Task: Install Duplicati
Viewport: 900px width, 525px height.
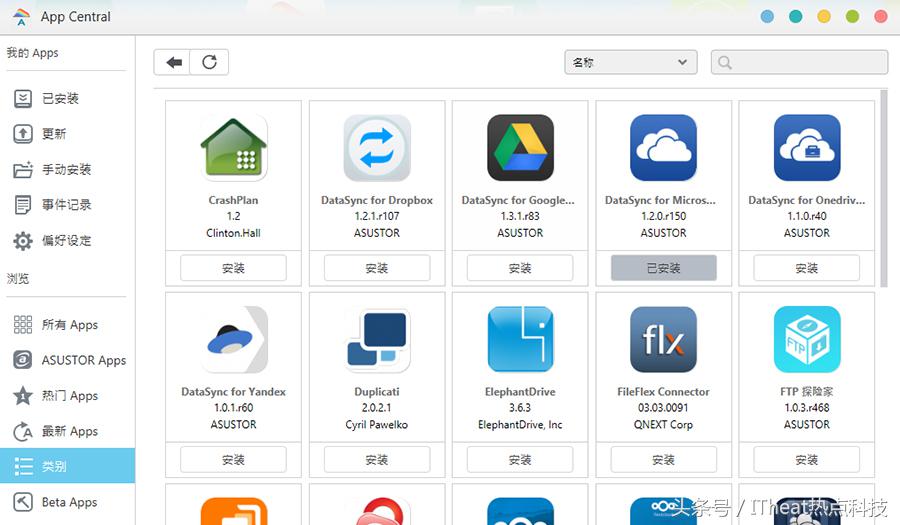Action: [x=377, y=460]
